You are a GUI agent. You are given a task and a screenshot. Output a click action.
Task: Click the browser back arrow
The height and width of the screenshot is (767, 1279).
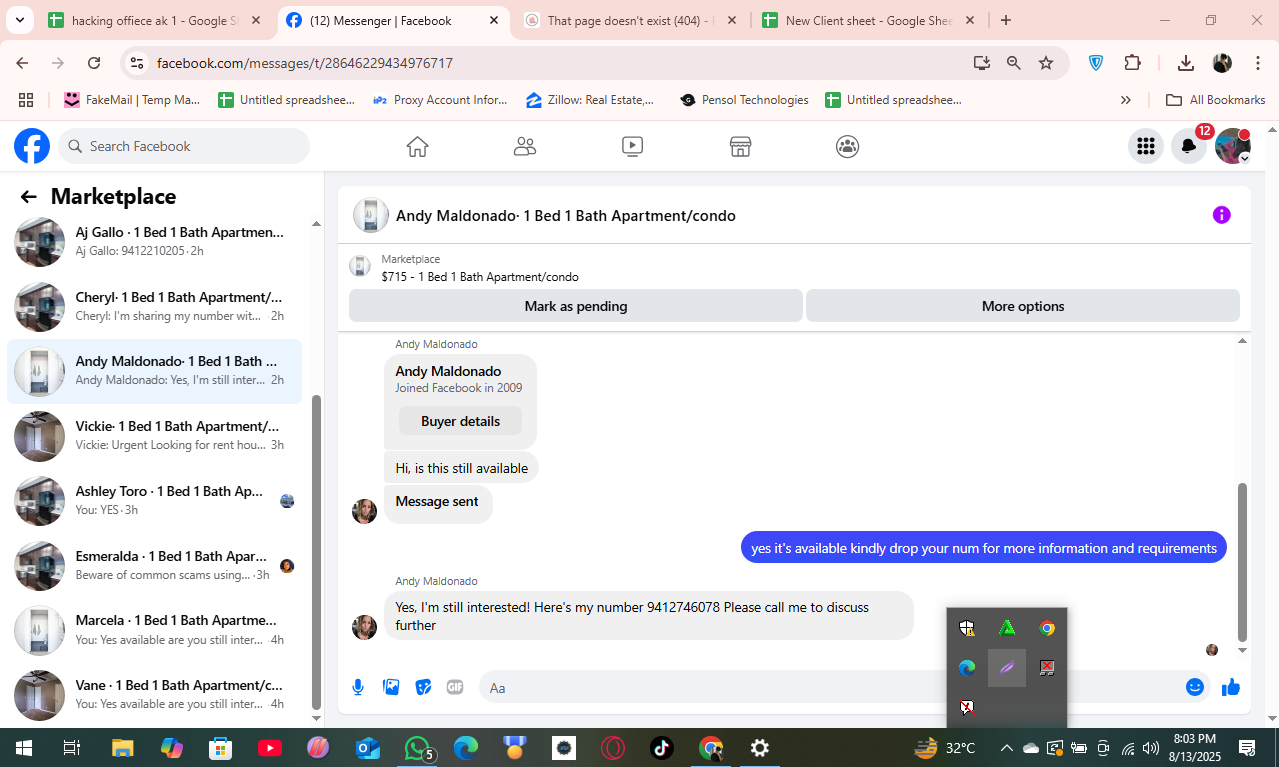click(22, 63)
